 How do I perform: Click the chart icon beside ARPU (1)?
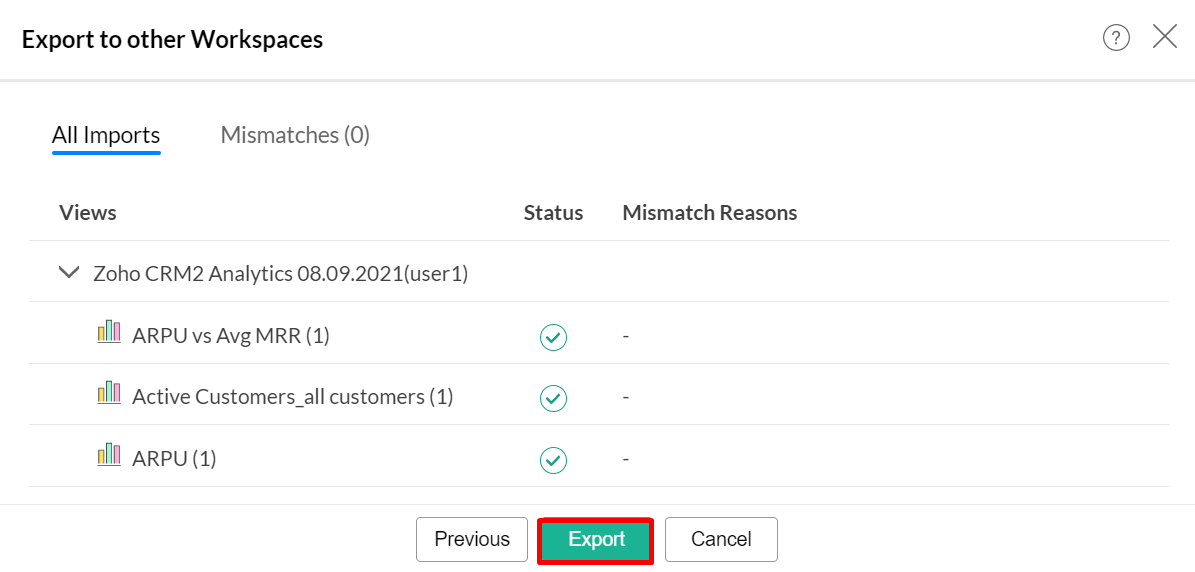coord(109,456)
